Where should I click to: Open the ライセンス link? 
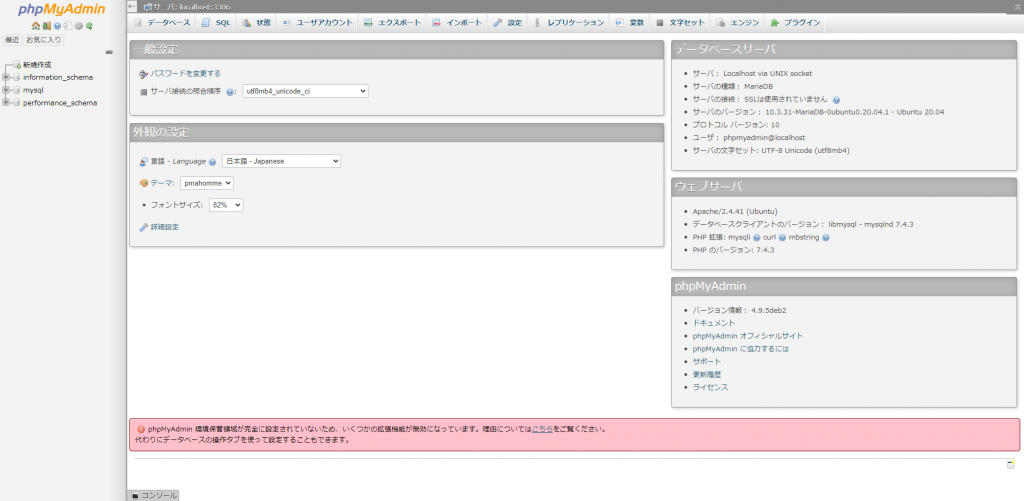point(710,387)
